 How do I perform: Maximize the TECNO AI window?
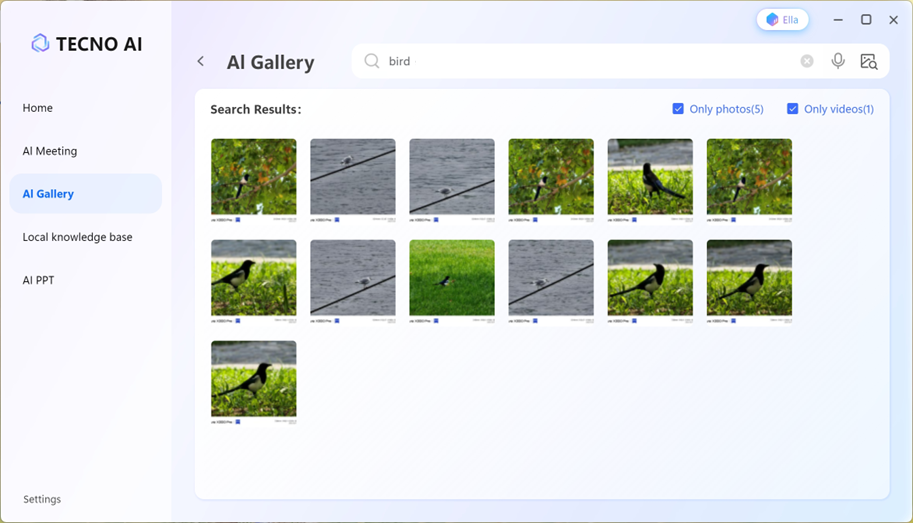pos(866,20)
